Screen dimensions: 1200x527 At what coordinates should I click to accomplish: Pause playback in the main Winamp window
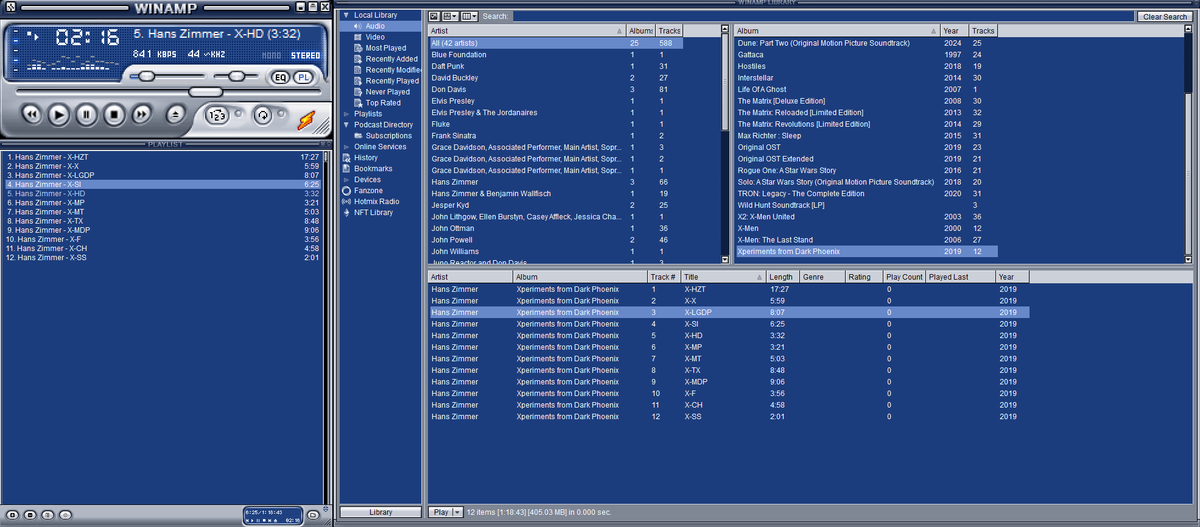[x=87, y=115]
